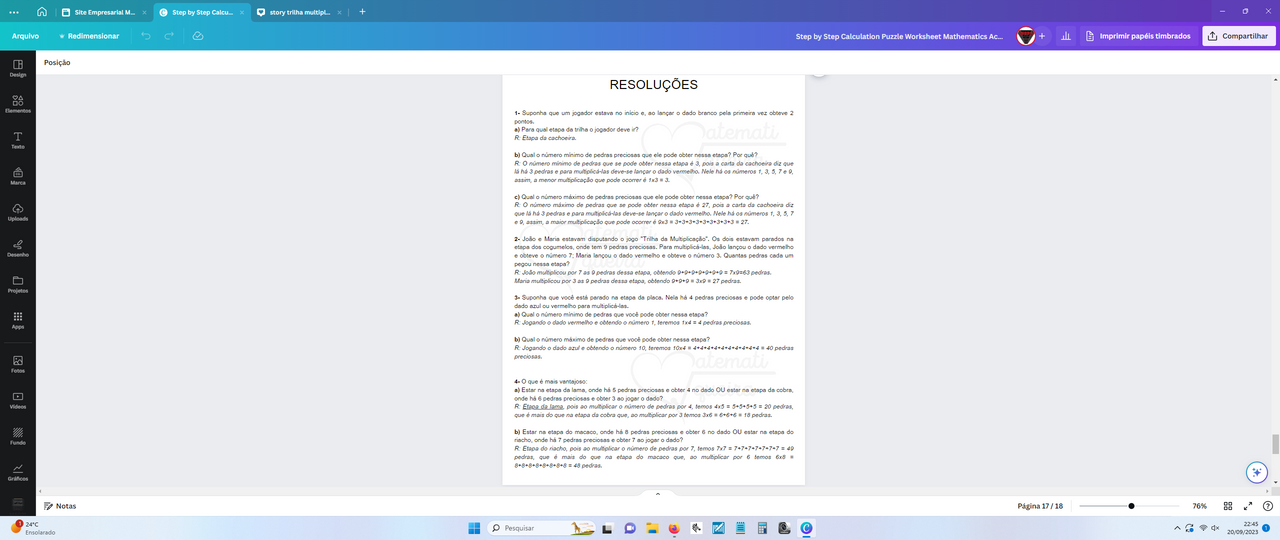The height and width of the screenshot is (540, 1280).
Task: Open the 76% zoom level dropdown
Action: 1199,506
